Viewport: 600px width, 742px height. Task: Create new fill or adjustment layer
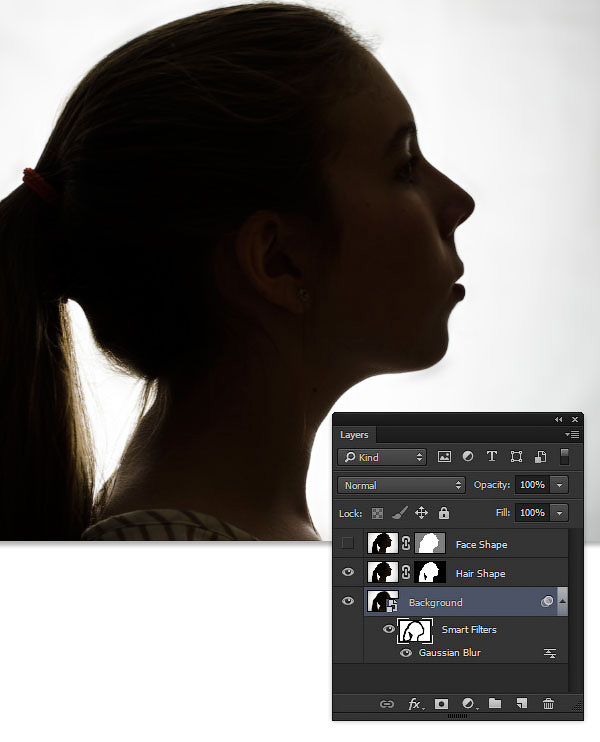(468, 704)
